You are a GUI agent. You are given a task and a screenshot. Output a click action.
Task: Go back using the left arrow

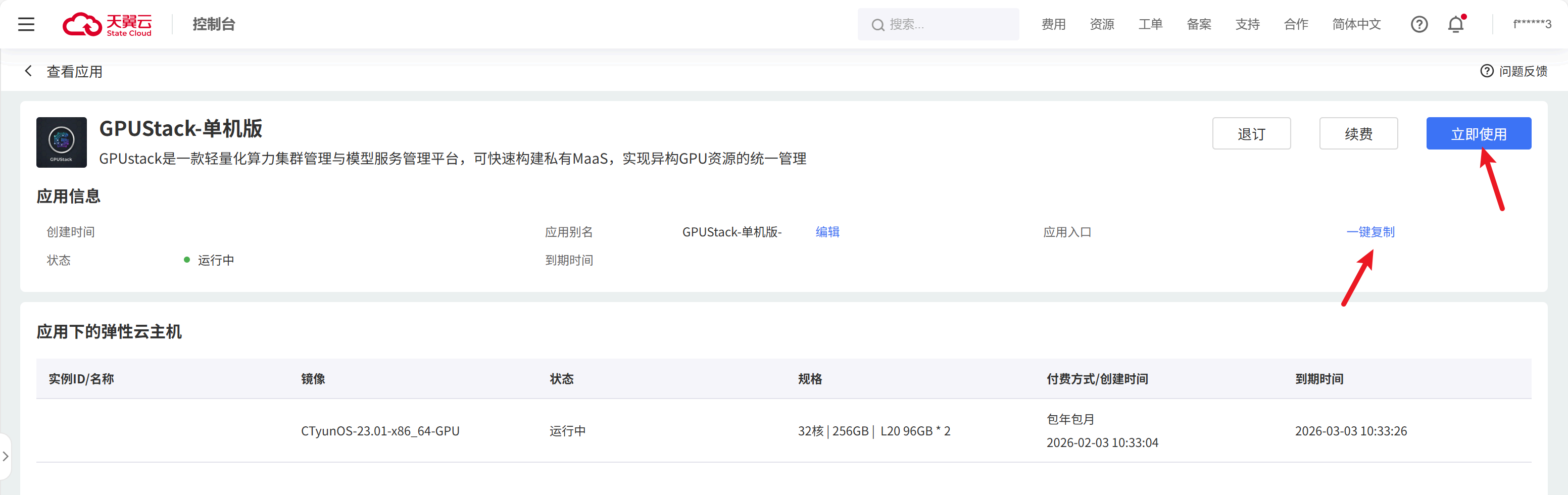[28, 71]
